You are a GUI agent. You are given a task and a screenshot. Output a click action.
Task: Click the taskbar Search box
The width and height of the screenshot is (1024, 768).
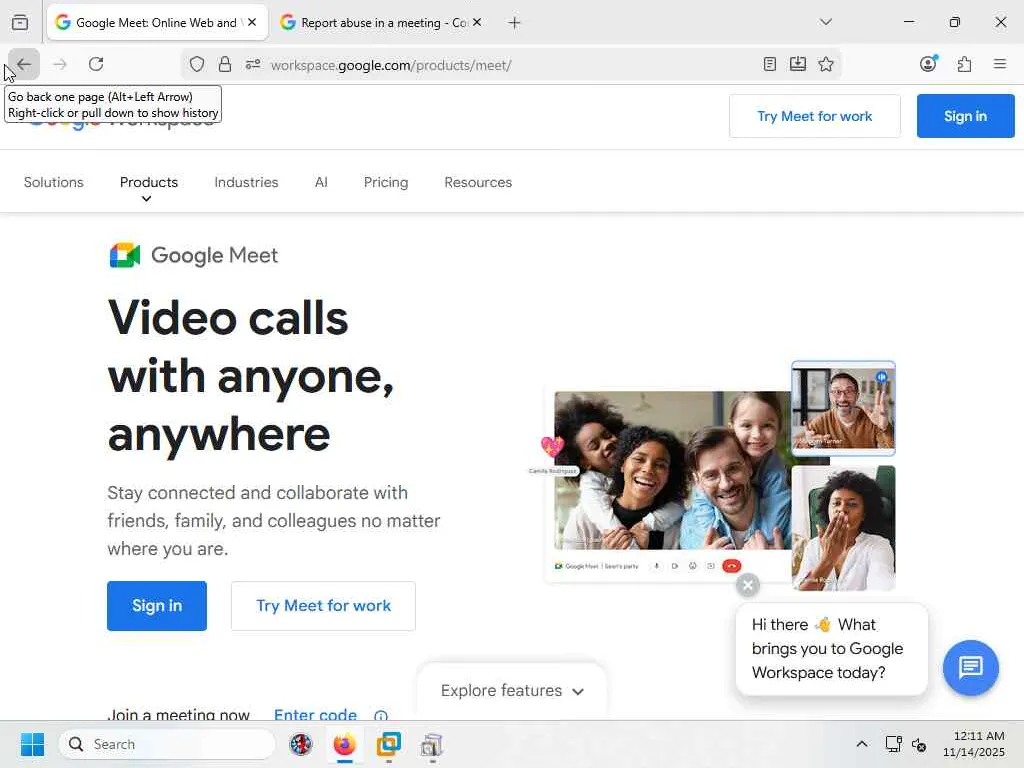point(167,744)
